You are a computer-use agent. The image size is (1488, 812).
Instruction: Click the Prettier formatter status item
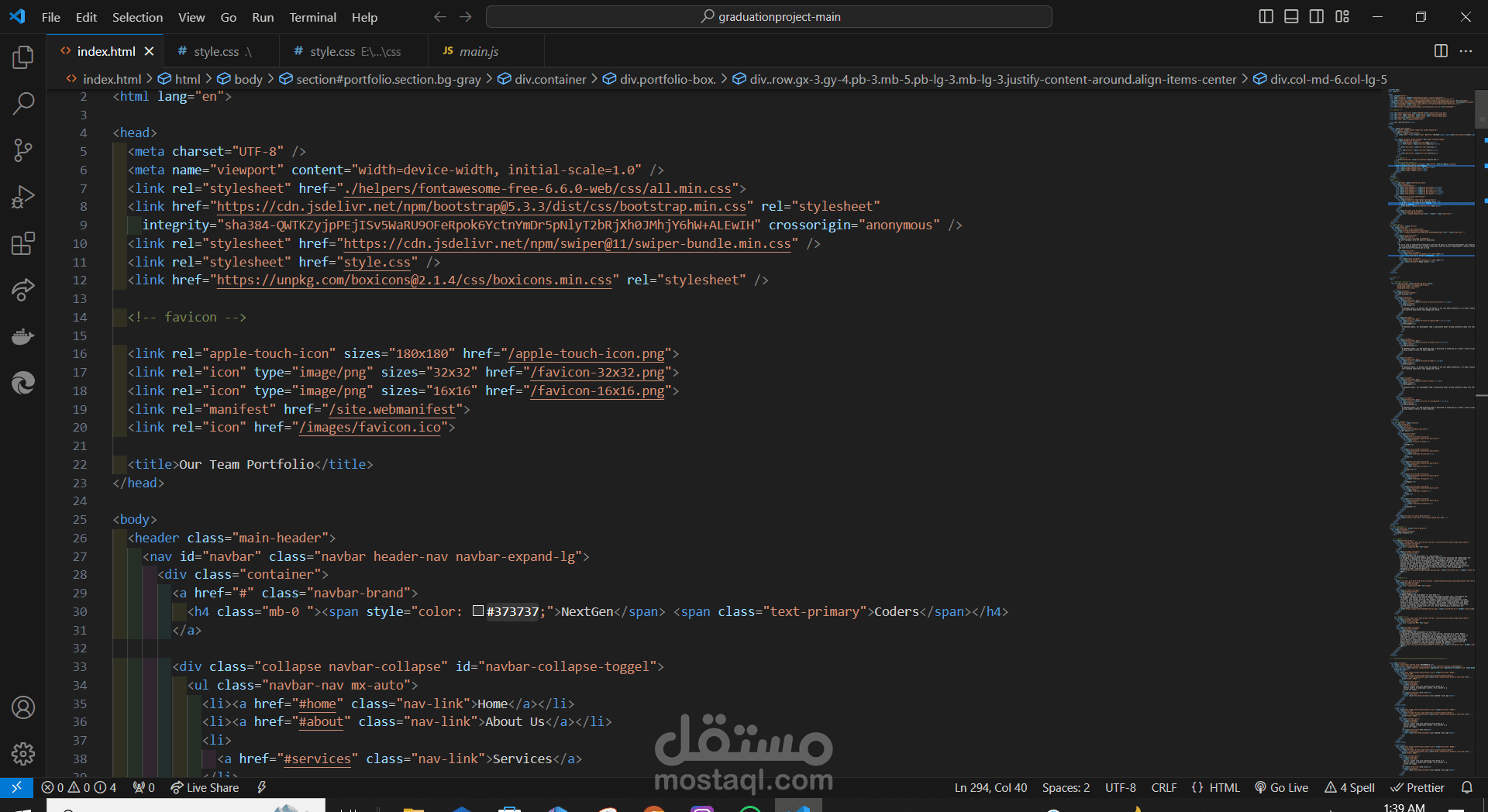click(x=1417, y=787)
